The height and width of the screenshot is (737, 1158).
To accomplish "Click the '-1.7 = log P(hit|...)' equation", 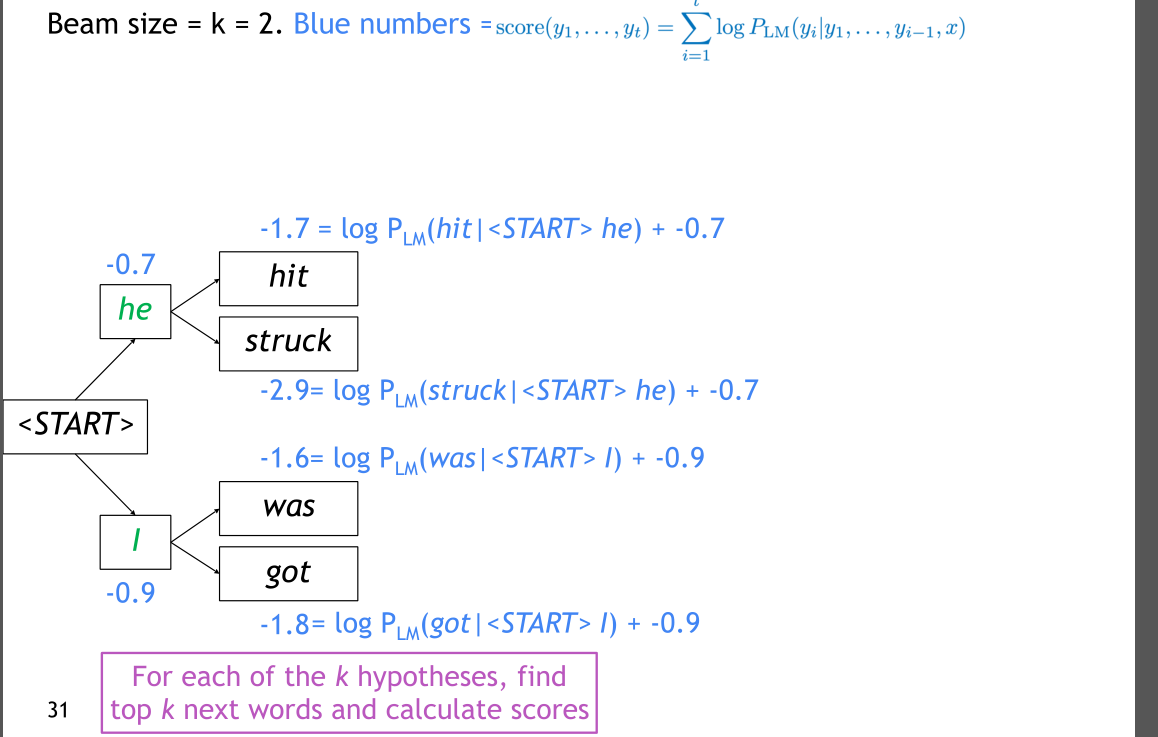I will pyautogui.click(x=492, y=230).
